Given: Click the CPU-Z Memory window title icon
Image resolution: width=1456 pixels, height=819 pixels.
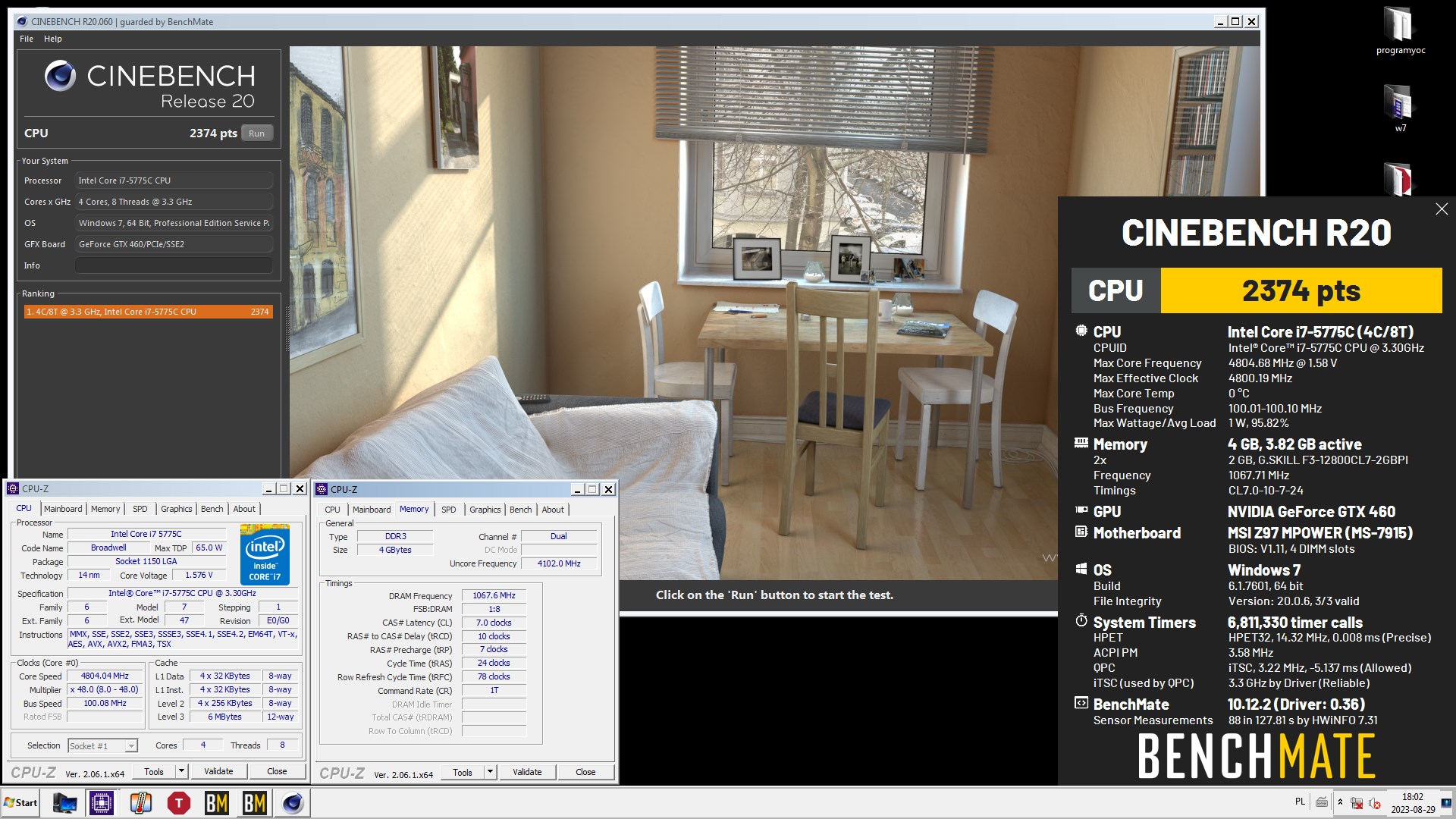Looking at the screenshot, I should 322,489.
